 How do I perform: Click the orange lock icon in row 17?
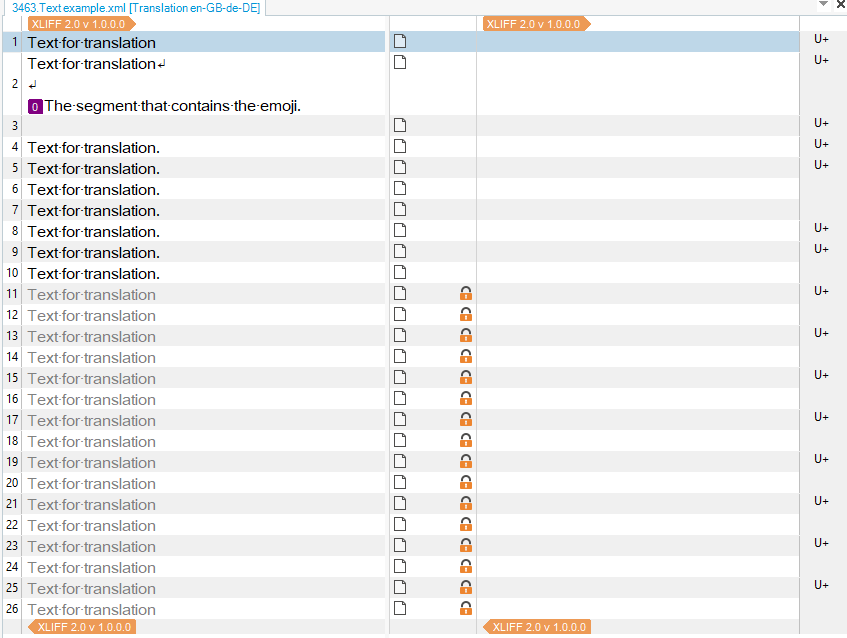466,419
